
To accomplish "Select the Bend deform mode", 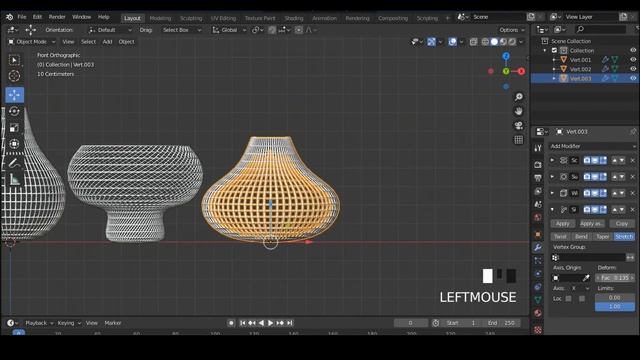I will pos(581,237).
